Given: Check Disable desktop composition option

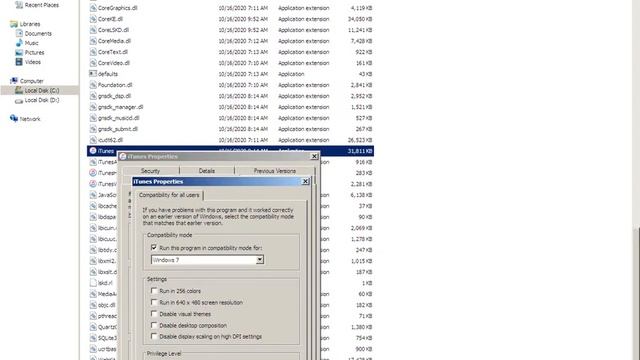Looking at the screenshot, I should pos(154,325).
